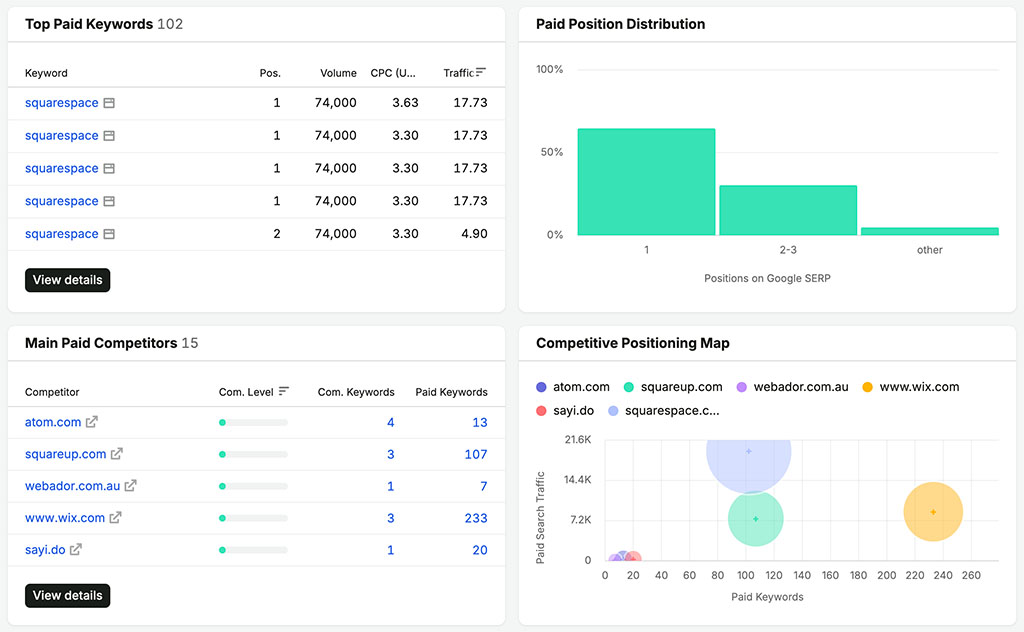Click the Paid Position Distribution heading
Screen dimensions: 1024x632
click(x=620, y=24)
